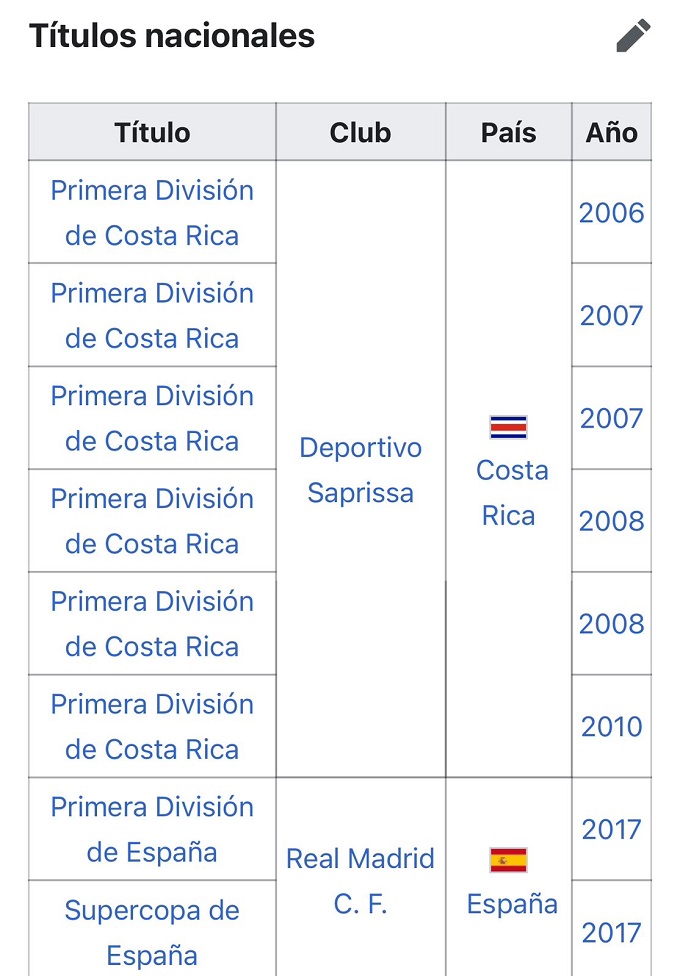The height and width of the screenshot is (976, 680).
Task: Open the Deportivo Saprissa club link
Action: pos(360,470)
